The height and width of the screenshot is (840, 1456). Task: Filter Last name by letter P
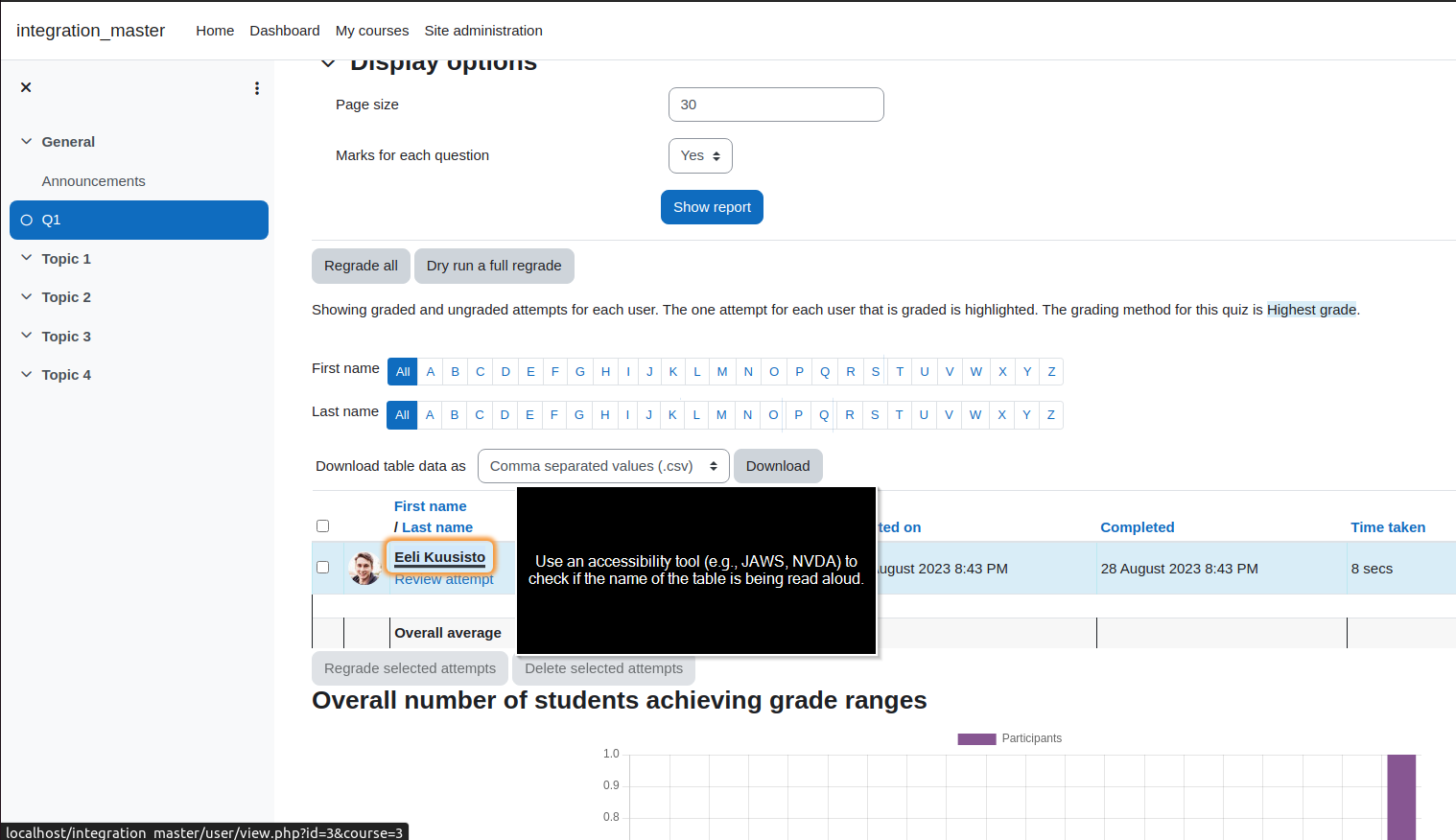click(798, 415)
